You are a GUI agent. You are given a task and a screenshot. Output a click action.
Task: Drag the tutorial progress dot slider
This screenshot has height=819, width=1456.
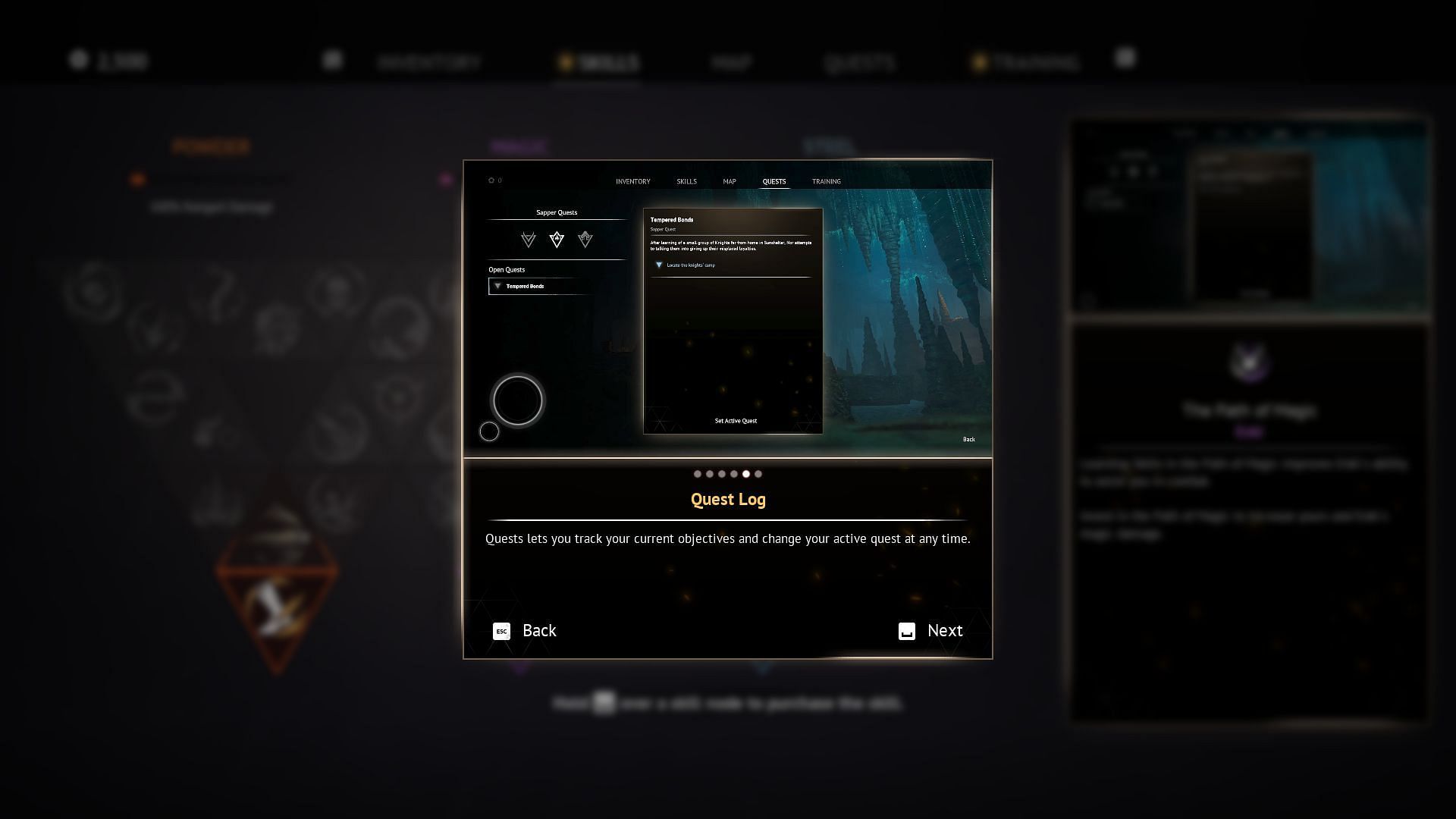point(746,473)
